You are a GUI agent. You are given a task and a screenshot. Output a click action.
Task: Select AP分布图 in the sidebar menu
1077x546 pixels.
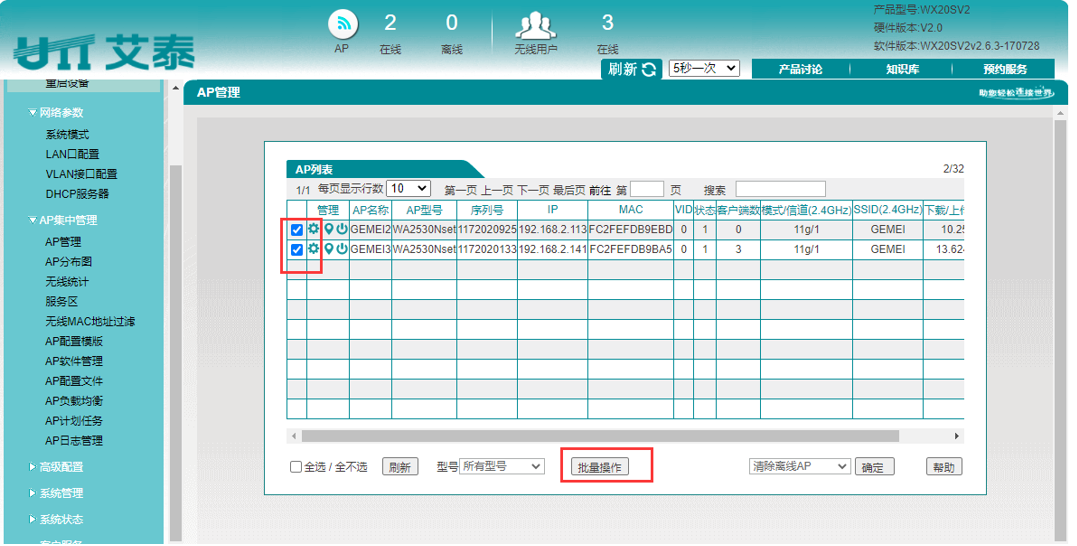(x=69, y=261)
